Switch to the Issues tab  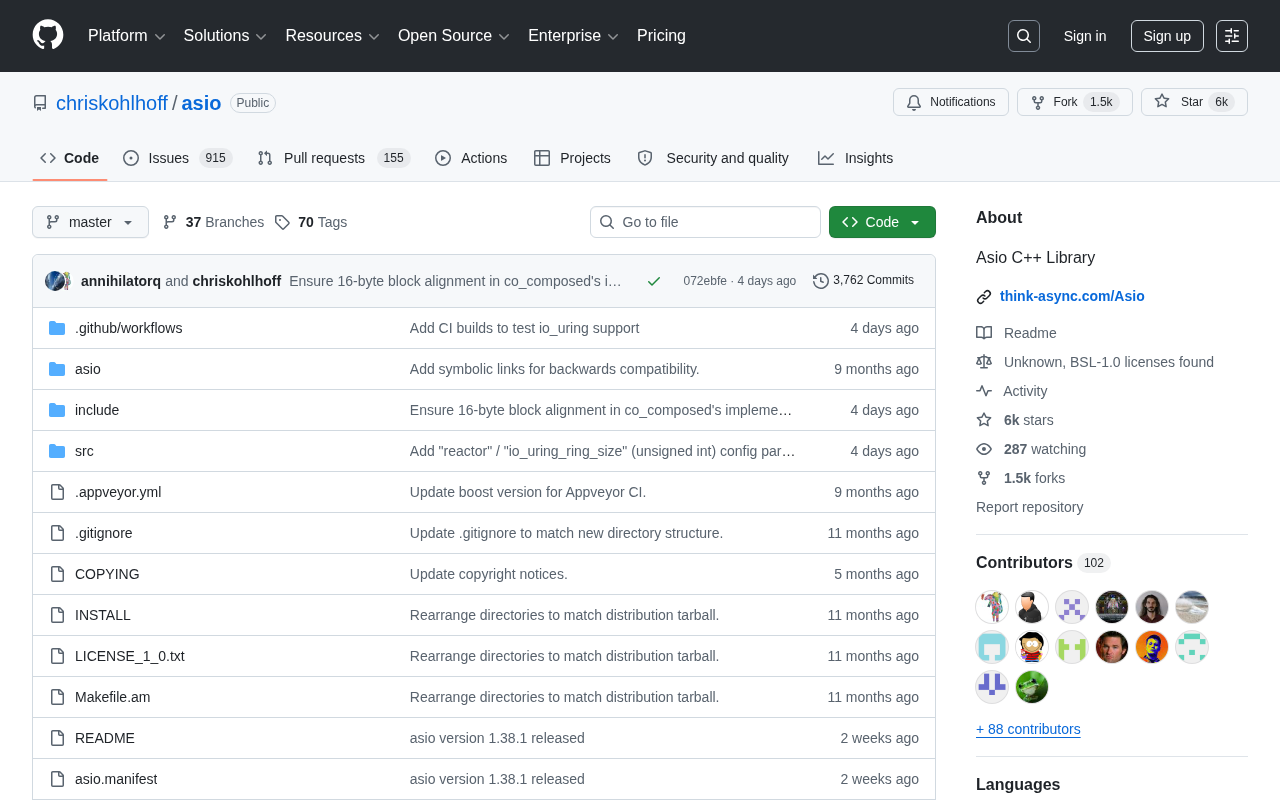click(x=177, y=158)
